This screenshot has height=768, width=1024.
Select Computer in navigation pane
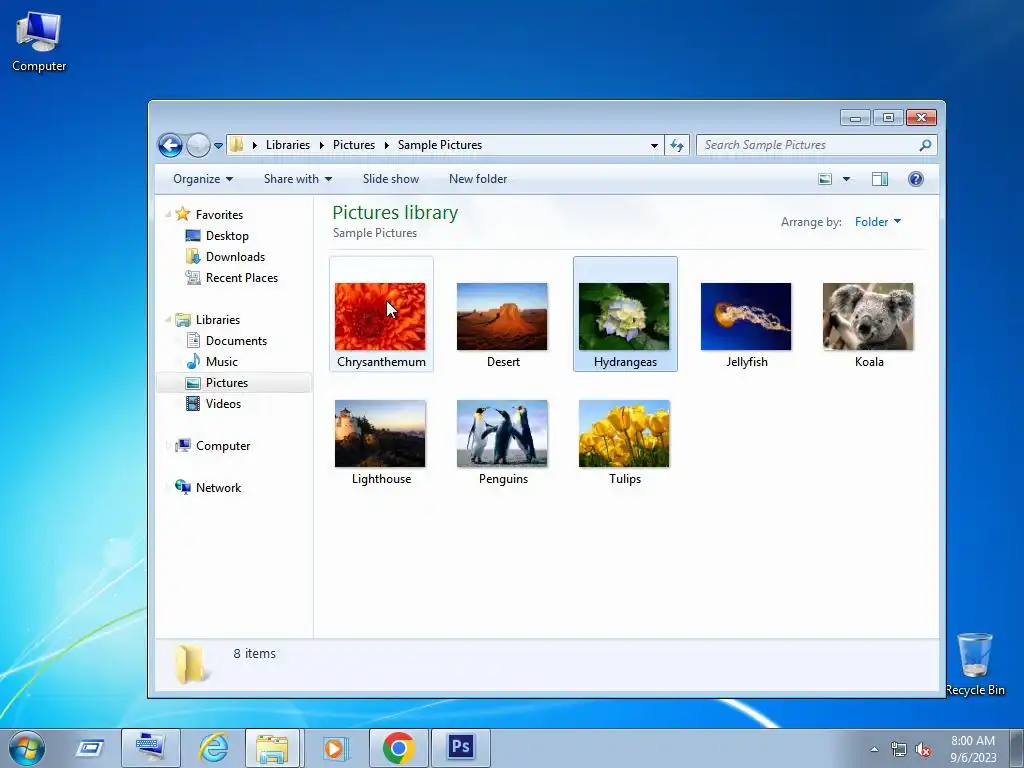222,446
